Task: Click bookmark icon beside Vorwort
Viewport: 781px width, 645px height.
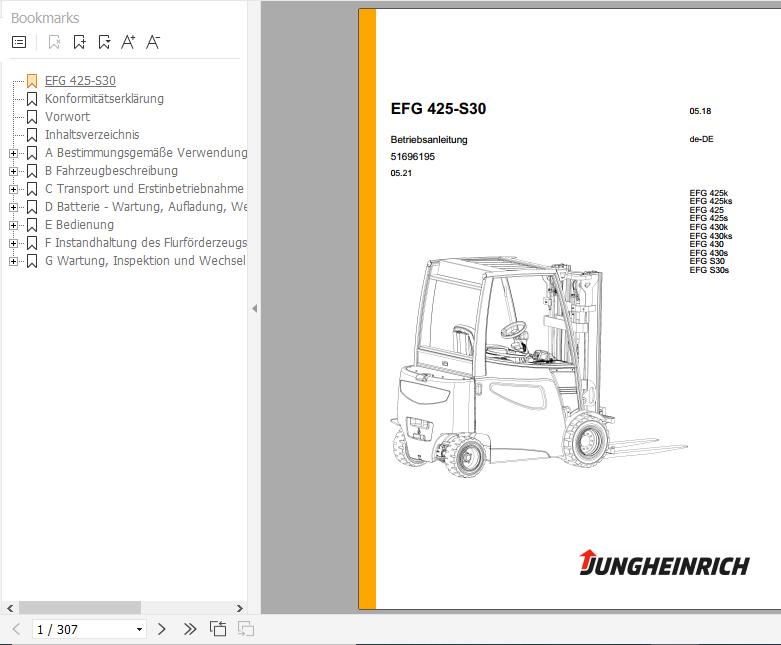Action: point(32,117)
